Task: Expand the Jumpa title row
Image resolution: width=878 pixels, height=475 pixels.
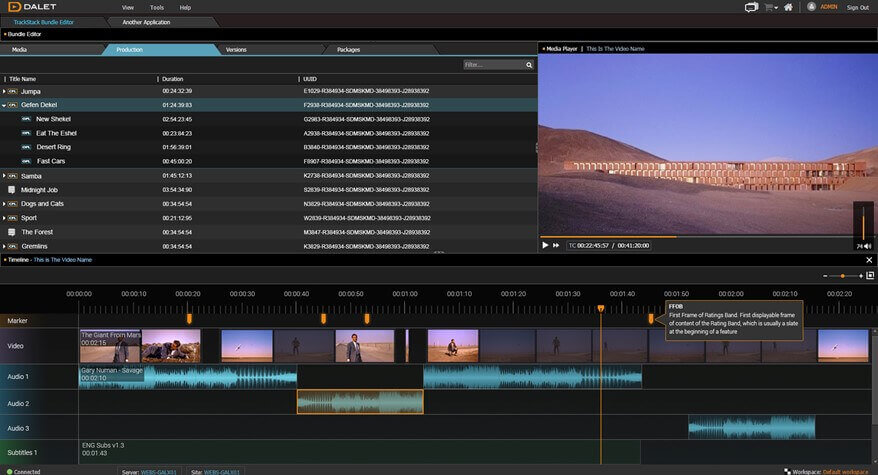Action: 4,91
